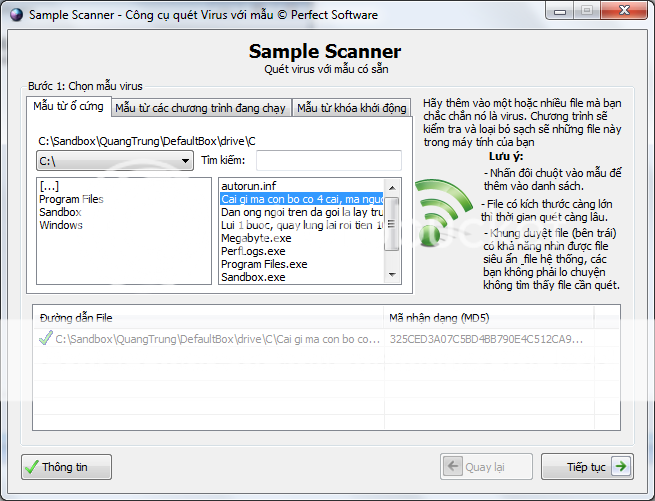
Task: Switch to 'Mẫu từ các chương trình đang chạy' tab
Action: tap(199, 108)
